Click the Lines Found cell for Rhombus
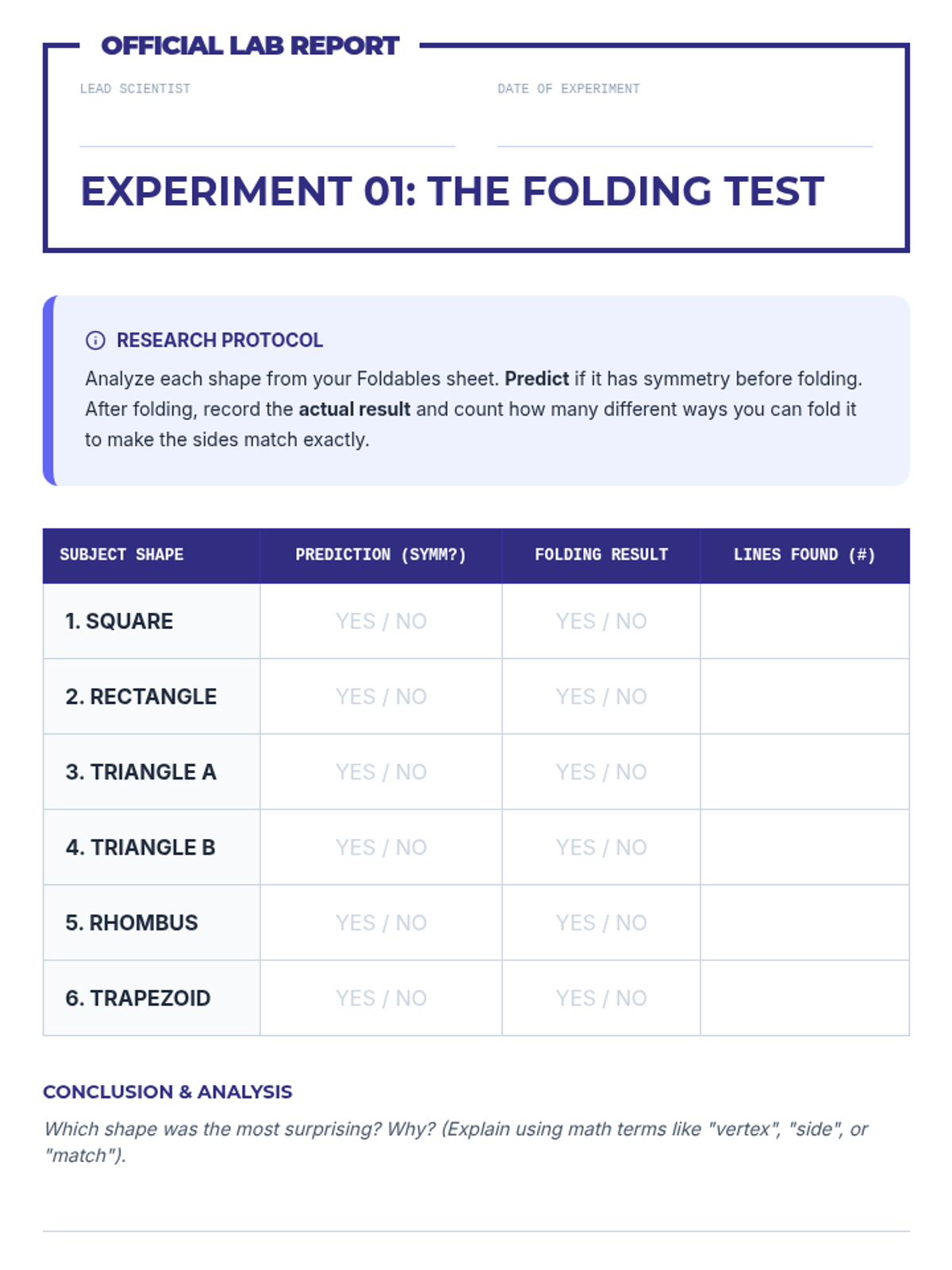Screen dimensions: 952x1270 (x=804, y=923)
